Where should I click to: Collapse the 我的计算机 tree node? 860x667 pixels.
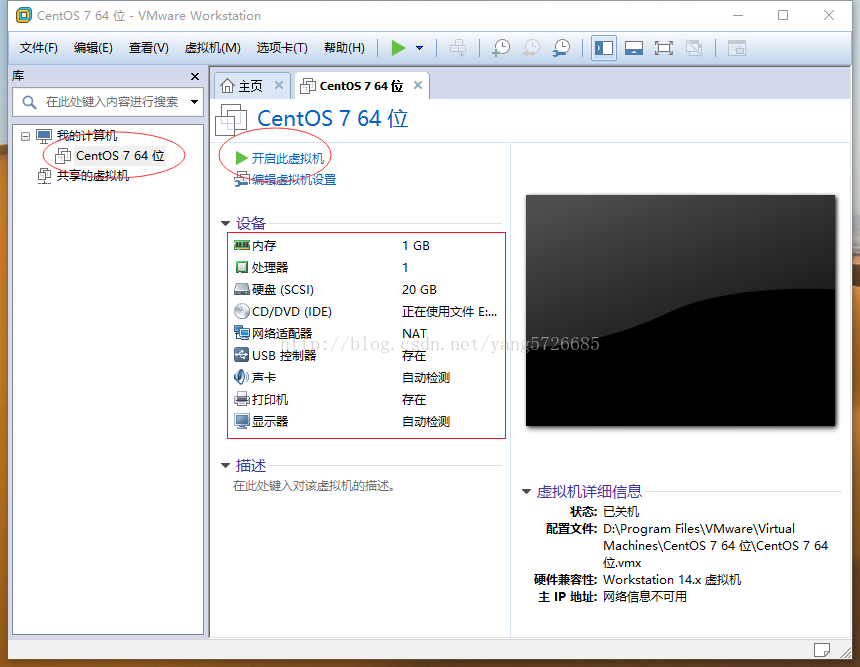click(25, 136)
